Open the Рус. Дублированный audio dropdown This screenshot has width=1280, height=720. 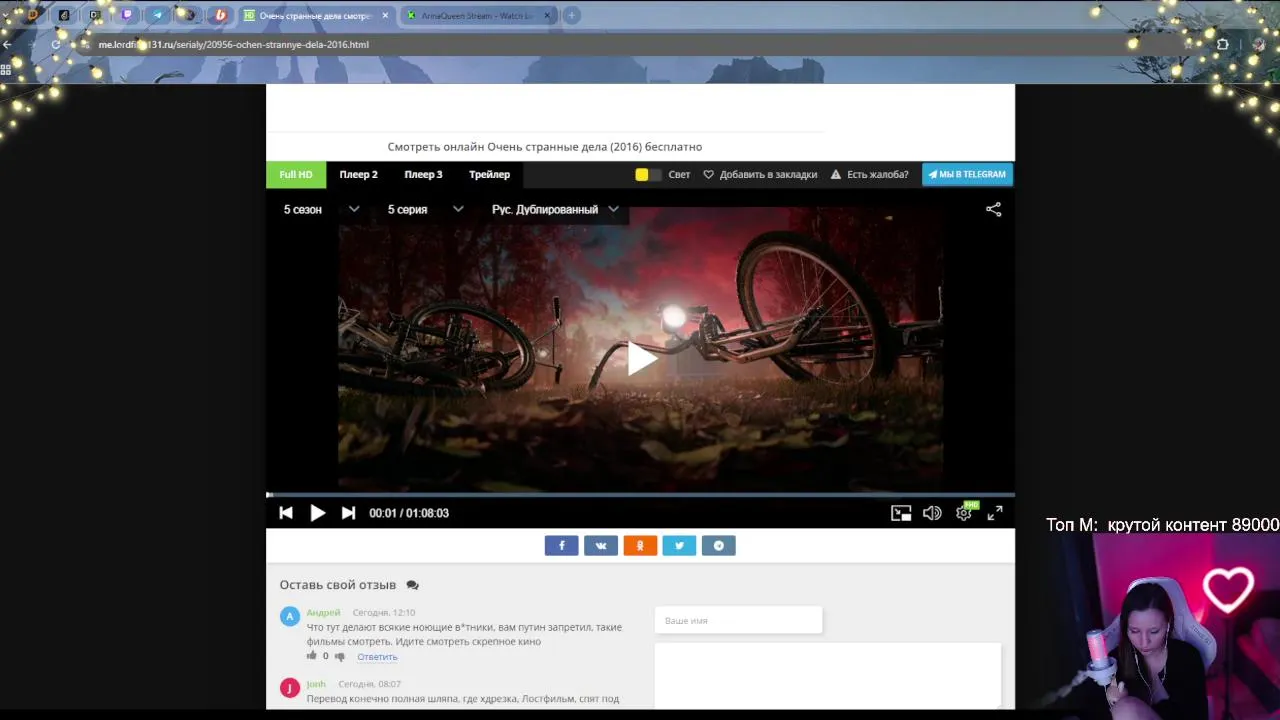(x=555, y=209)
